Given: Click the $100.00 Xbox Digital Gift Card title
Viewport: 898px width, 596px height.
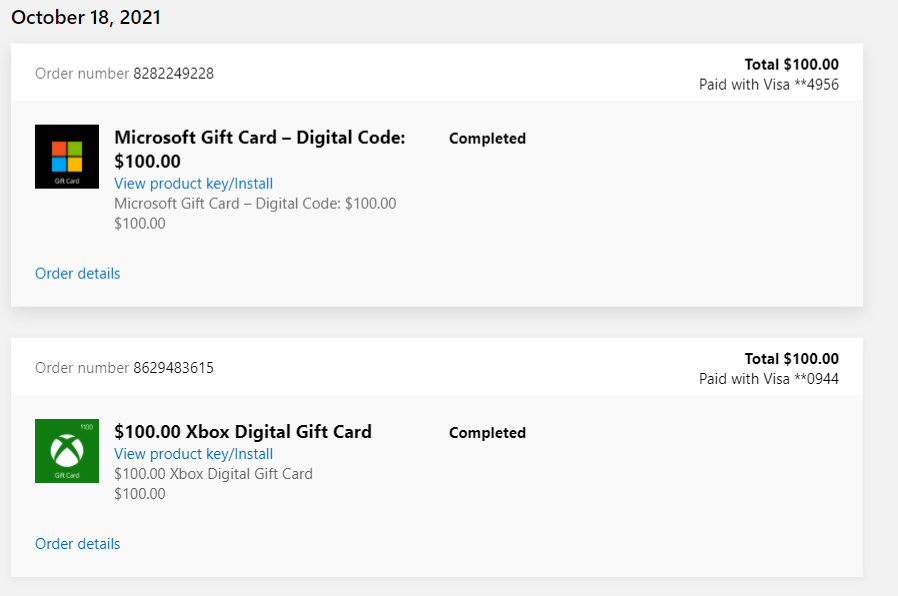Looking at the screenshot, I should 243,432.
